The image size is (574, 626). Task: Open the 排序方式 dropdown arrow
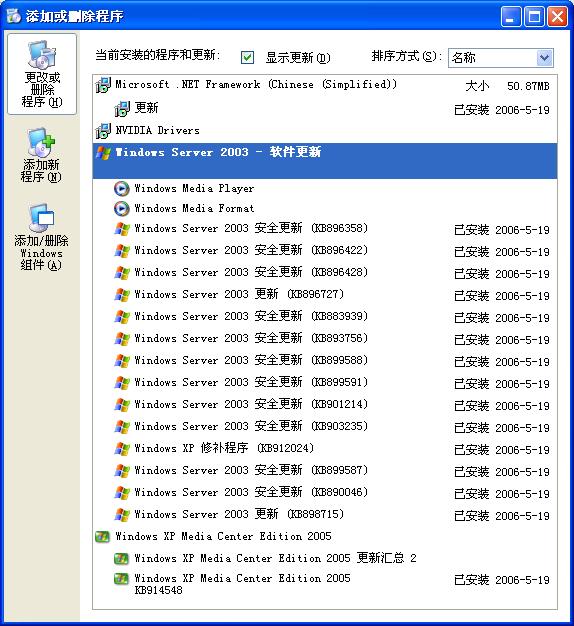pyautogui.click(x=544, y=58)
